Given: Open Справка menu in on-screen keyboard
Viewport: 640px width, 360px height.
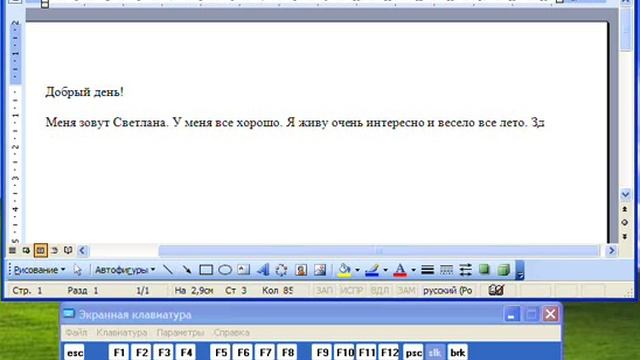Looking at the screenshot, I should [x=231, y=333].
